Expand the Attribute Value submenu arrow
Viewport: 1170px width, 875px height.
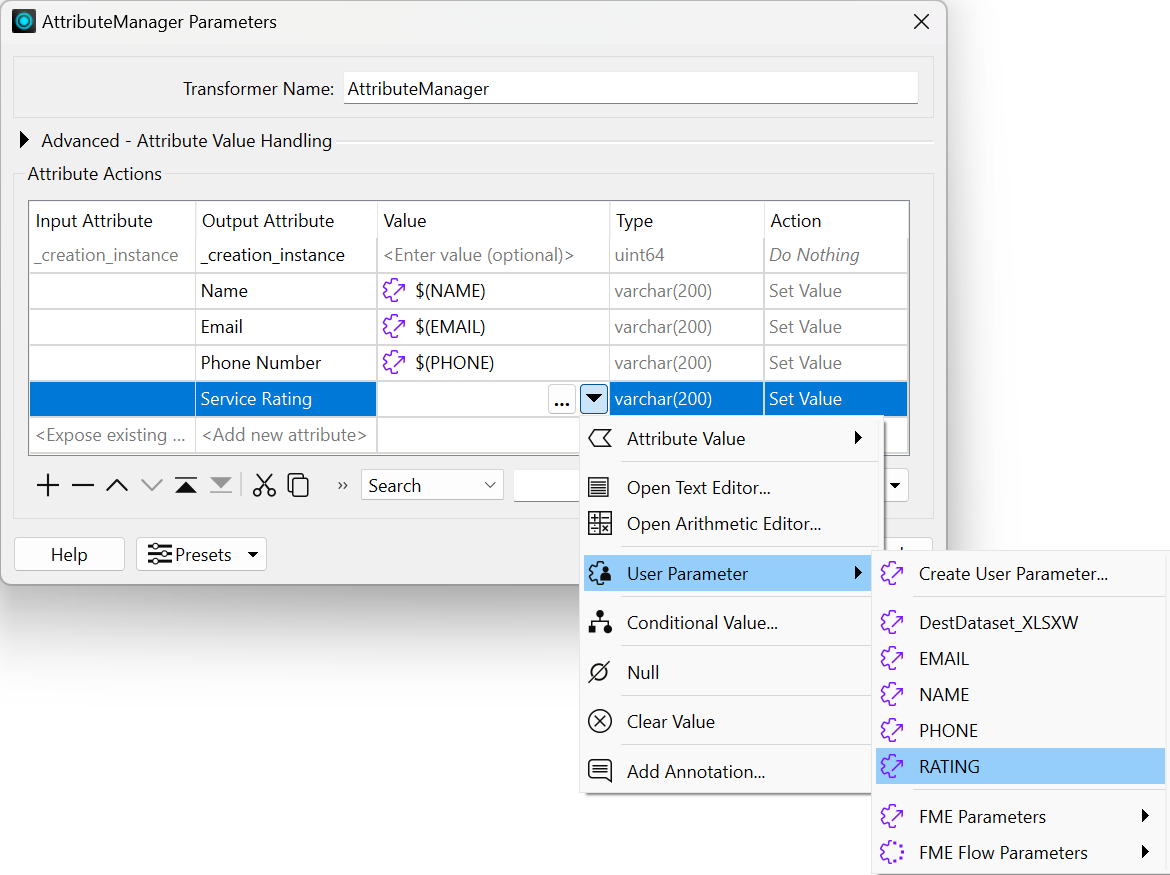[x=858, y=438]
